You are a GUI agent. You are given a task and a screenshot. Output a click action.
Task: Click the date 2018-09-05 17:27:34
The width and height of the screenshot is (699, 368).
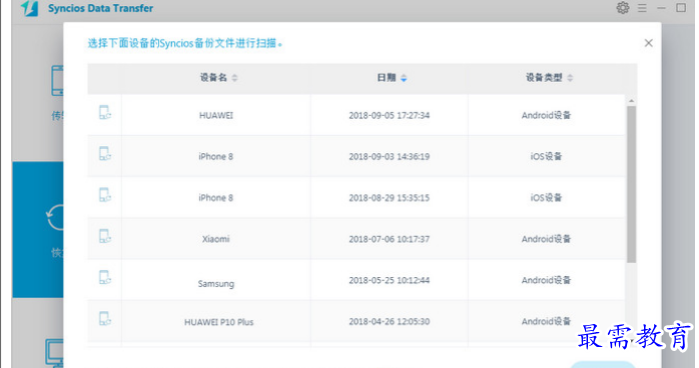coord(389,116)
